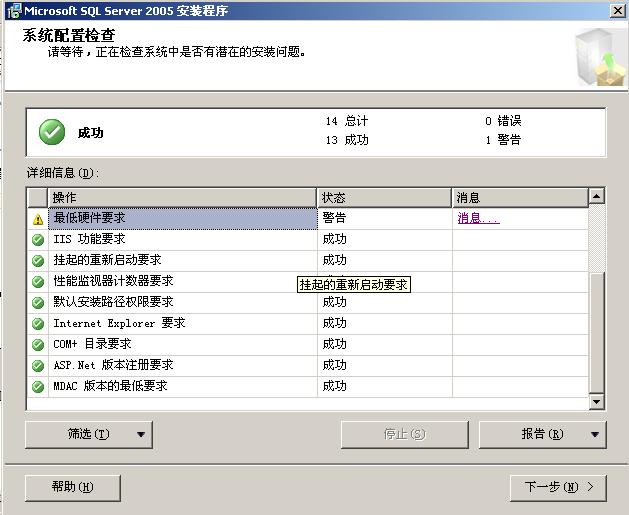Click the green check icon for ASP.Net 版本注册要求
This screenshot has height=515, width=629.
(38, 366)
